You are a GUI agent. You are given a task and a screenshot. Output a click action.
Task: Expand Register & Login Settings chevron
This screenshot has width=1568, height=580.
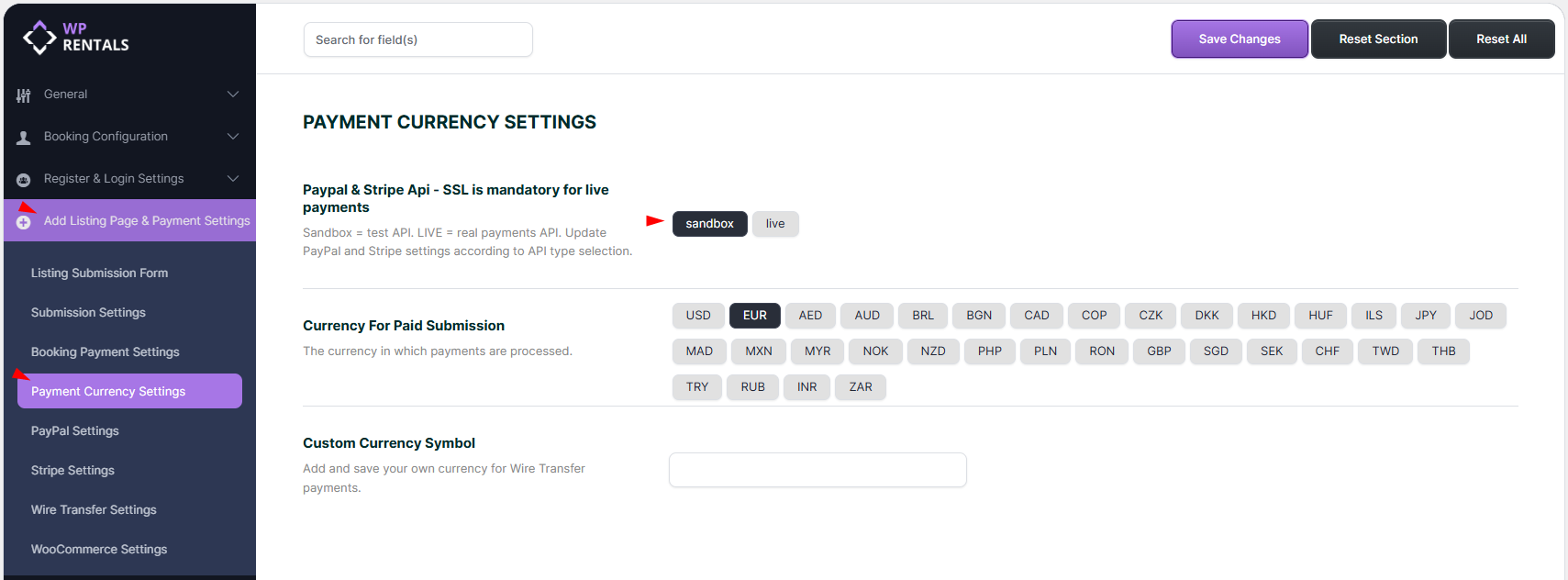(233, 179)
